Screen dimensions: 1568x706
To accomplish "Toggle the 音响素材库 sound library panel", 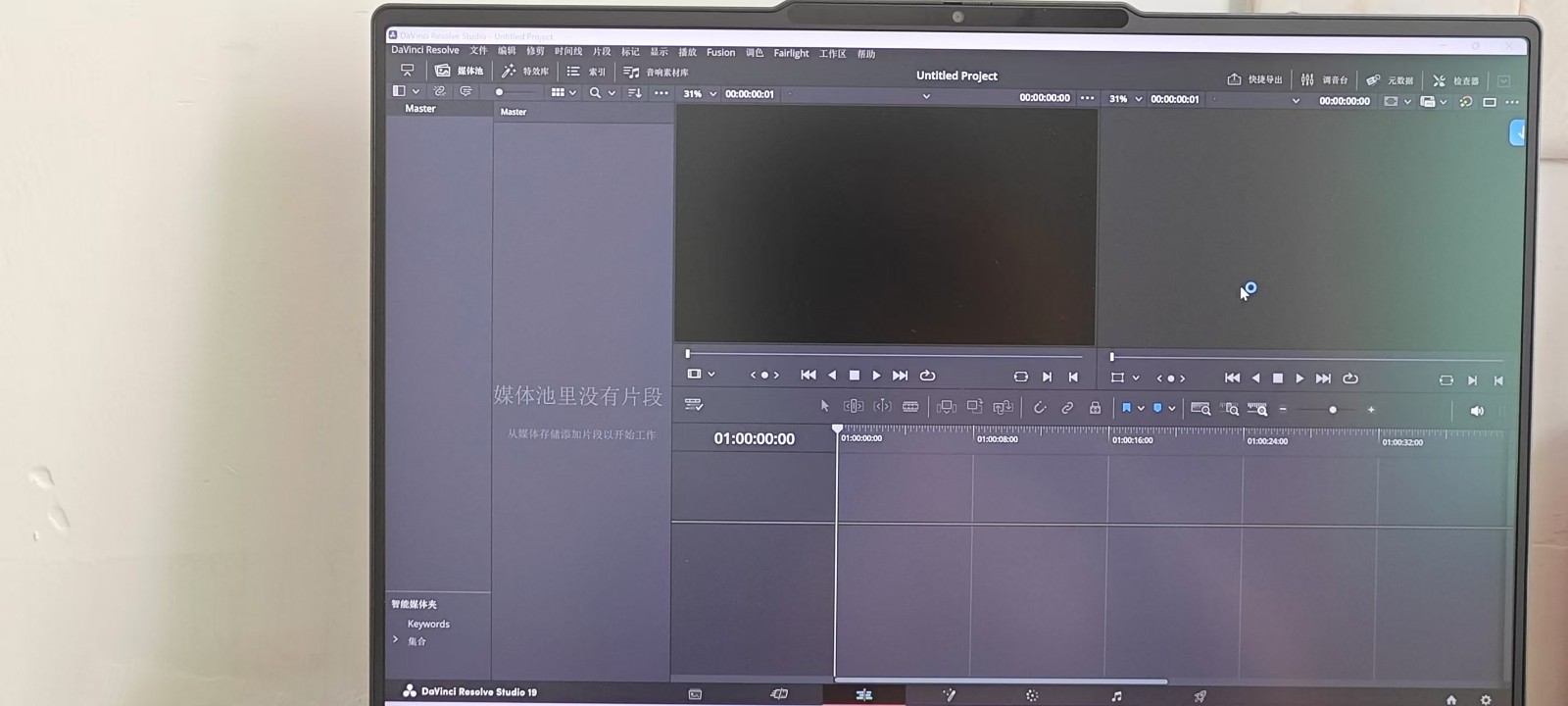I will [656, 73].
